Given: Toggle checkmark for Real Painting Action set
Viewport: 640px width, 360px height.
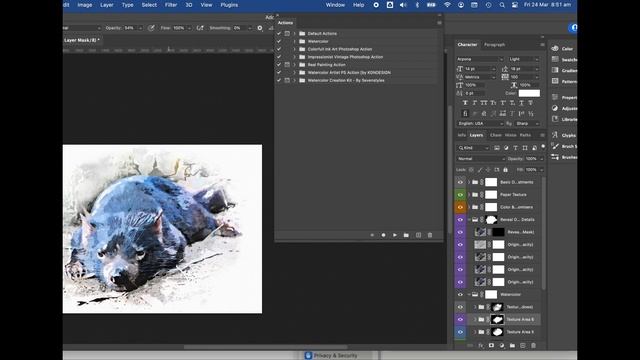Looking at the screenshot, I should click(x=279, y=64).
